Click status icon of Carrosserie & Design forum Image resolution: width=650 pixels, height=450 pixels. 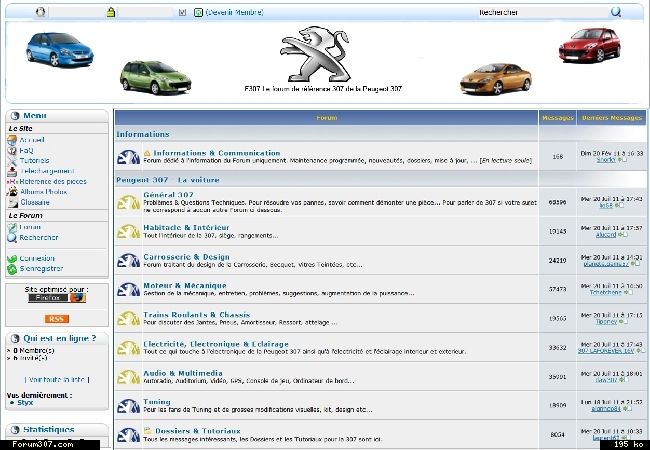pyautogui.click(x=128, y=260)
